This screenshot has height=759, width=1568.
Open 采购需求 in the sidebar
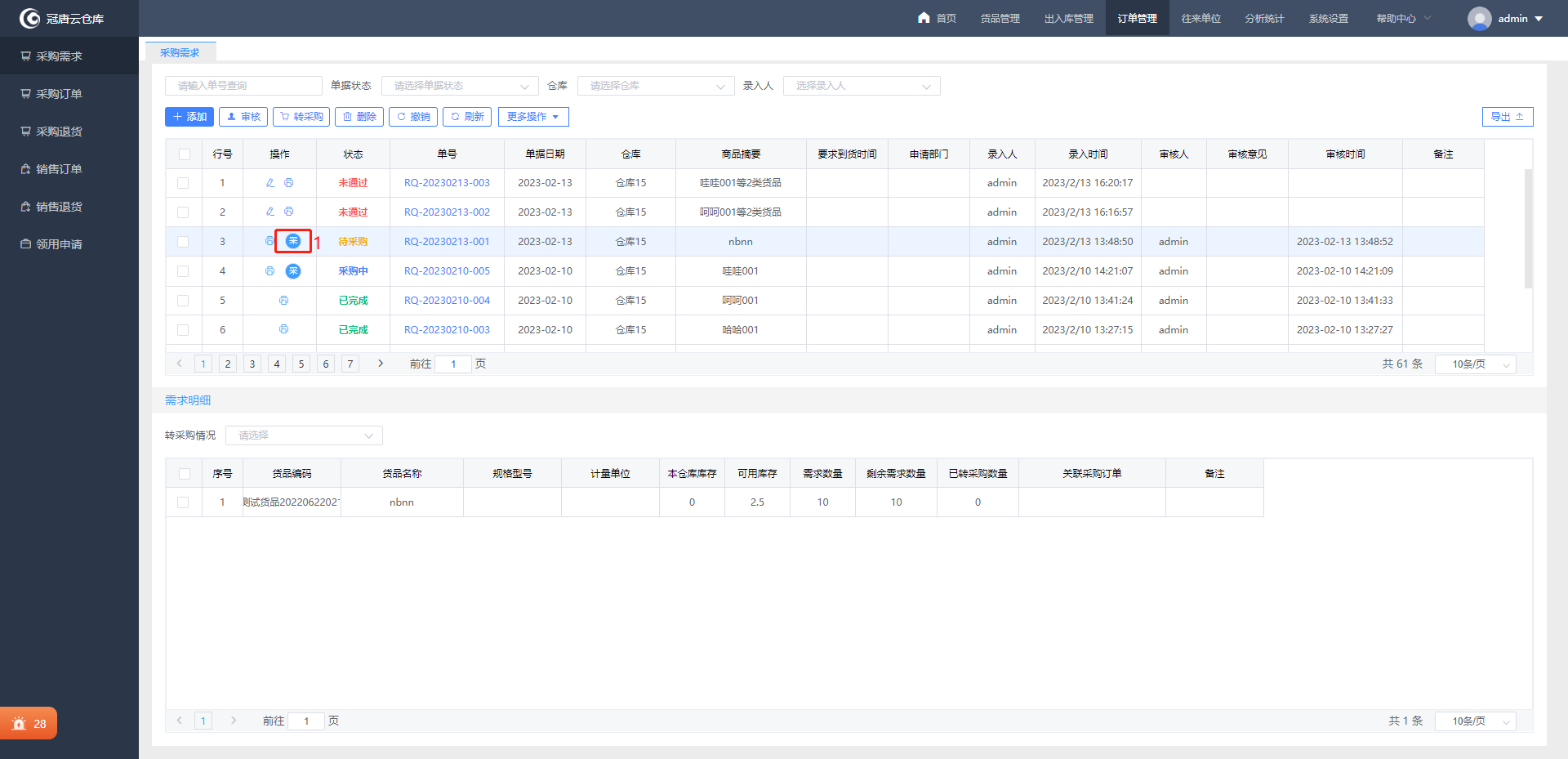69,56
